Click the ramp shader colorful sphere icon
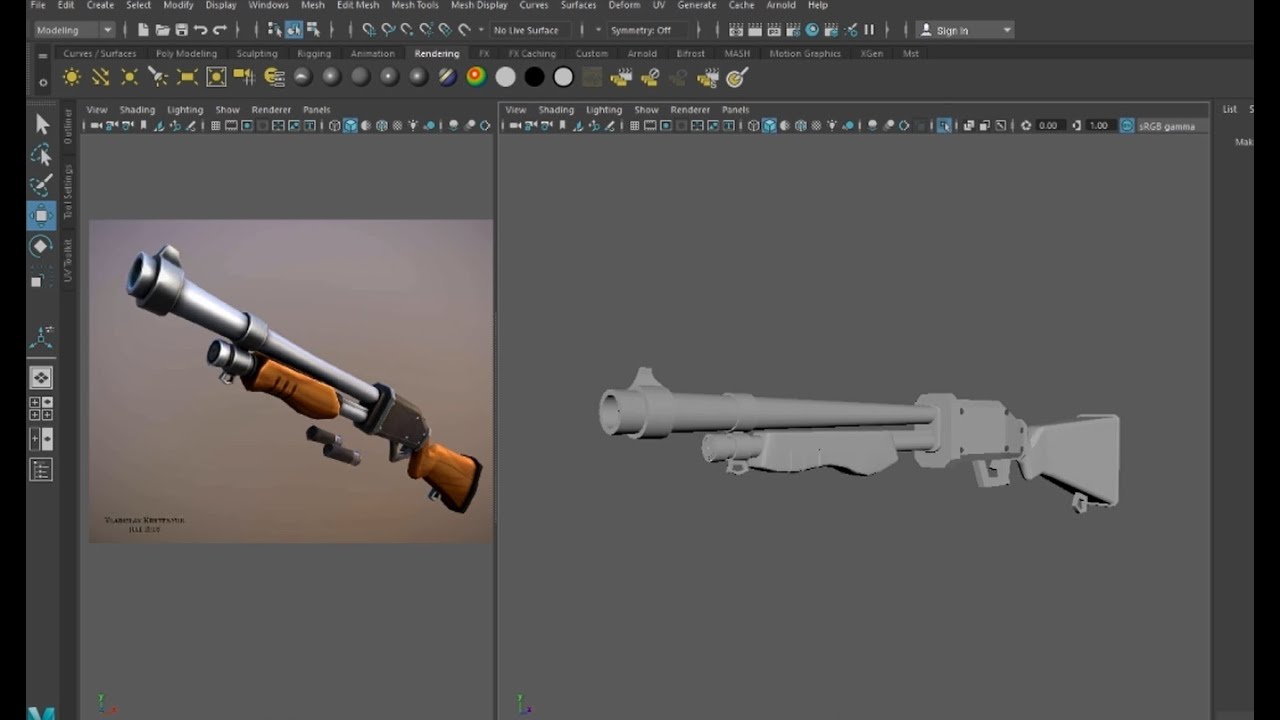Viewport: 1280px width, 720px height. (x=476, y=77)
